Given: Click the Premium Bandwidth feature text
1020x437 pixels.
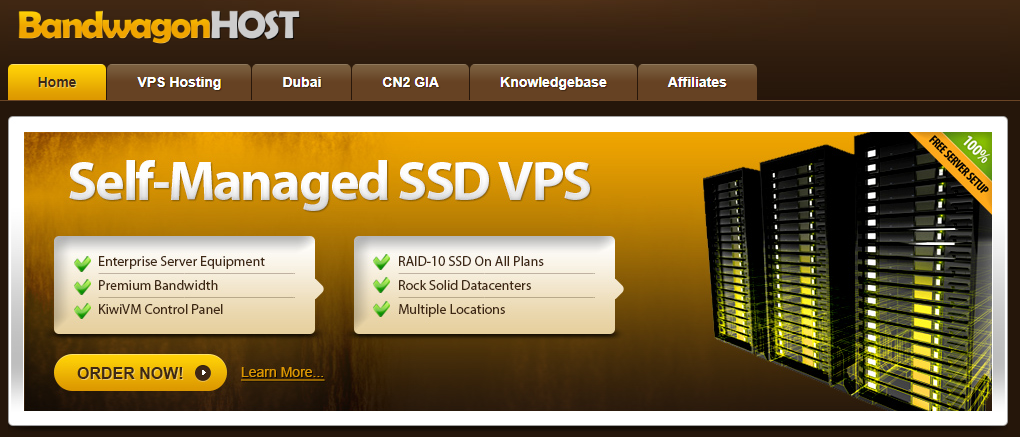Looking at the screenshot, I should tap(158, 285).
